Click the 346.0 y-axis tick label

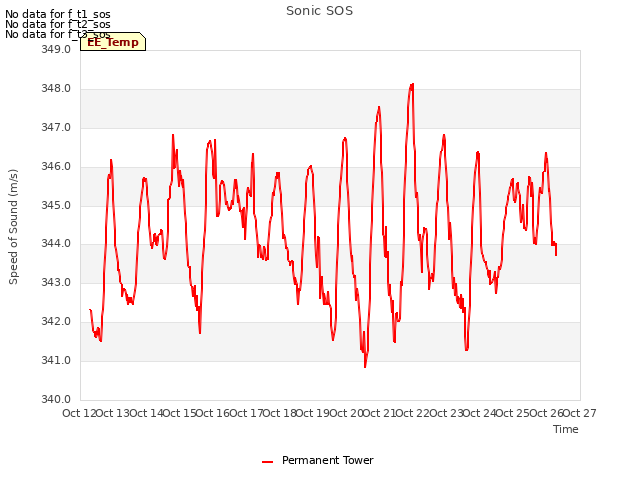pyautogui.click(x=56, y=167)
